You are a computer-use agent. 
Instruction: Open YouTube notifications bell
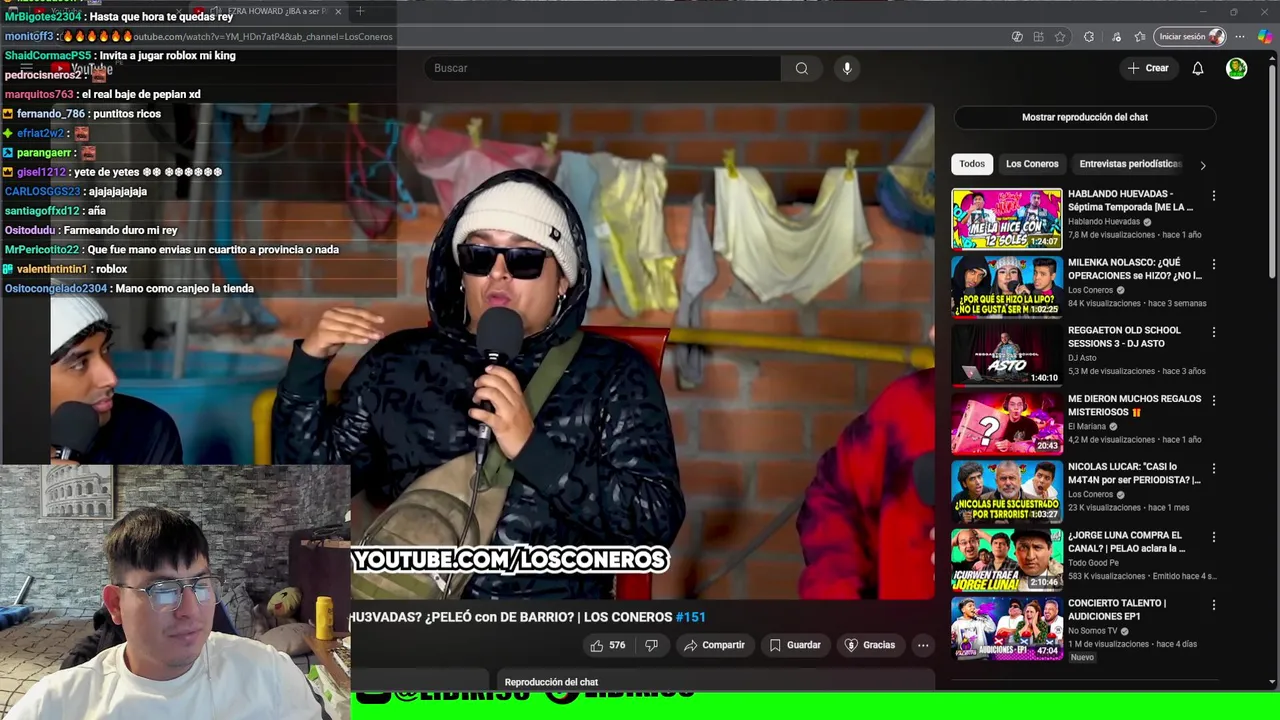point(1197,68)
